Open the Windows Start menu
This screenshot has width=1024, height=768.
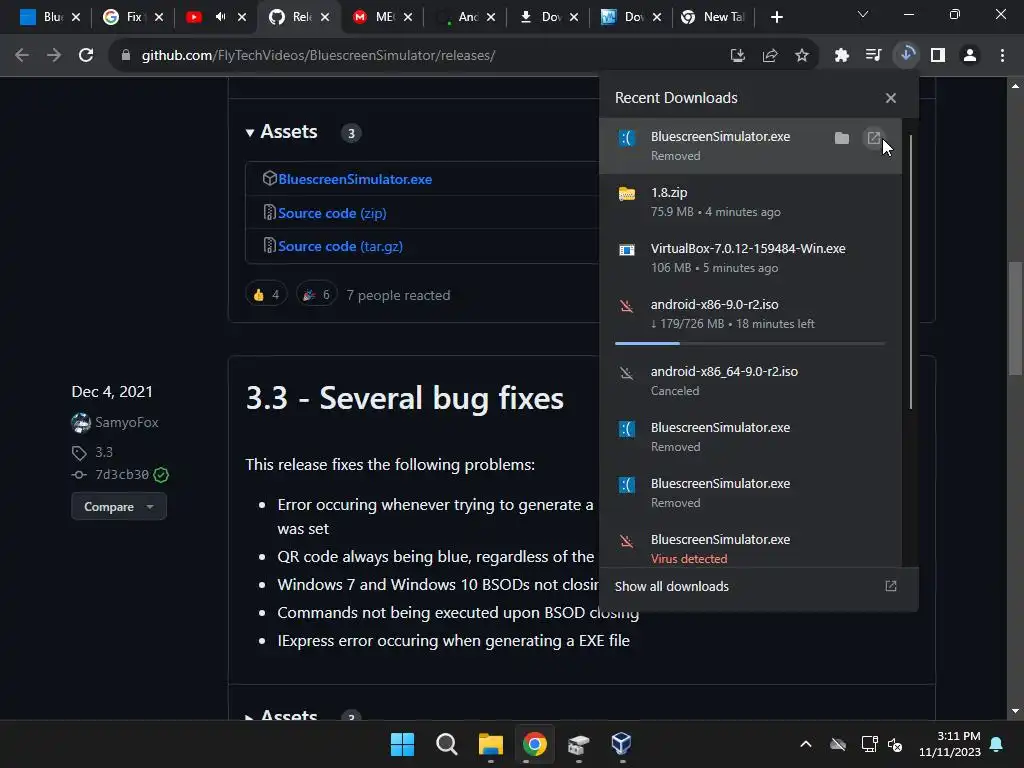coord(402,744)
